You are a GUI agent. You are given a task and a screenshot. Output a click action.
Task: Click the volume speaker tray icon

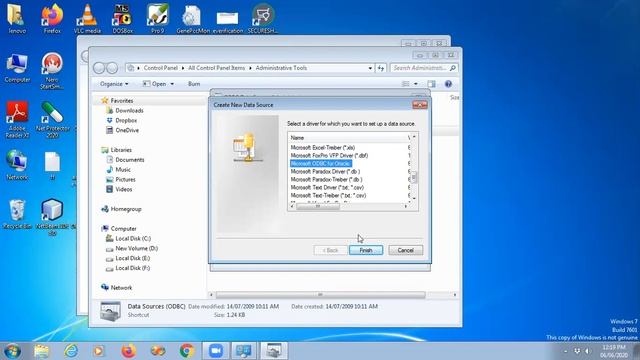[587, 351]
